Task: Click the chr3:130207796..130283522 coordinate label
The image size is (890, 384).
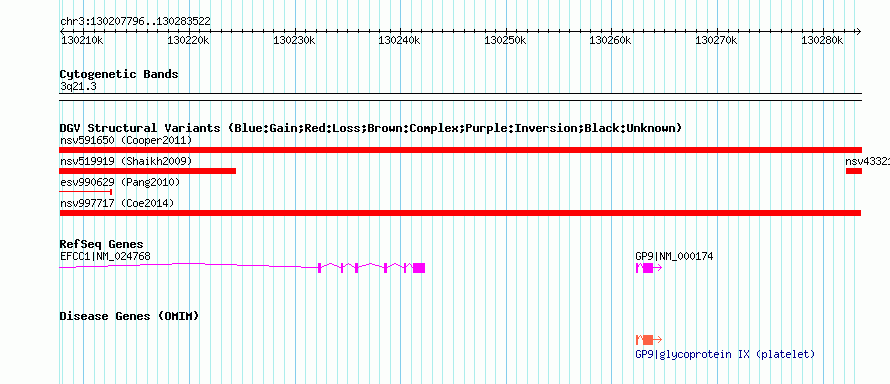Action: (135, 21)
